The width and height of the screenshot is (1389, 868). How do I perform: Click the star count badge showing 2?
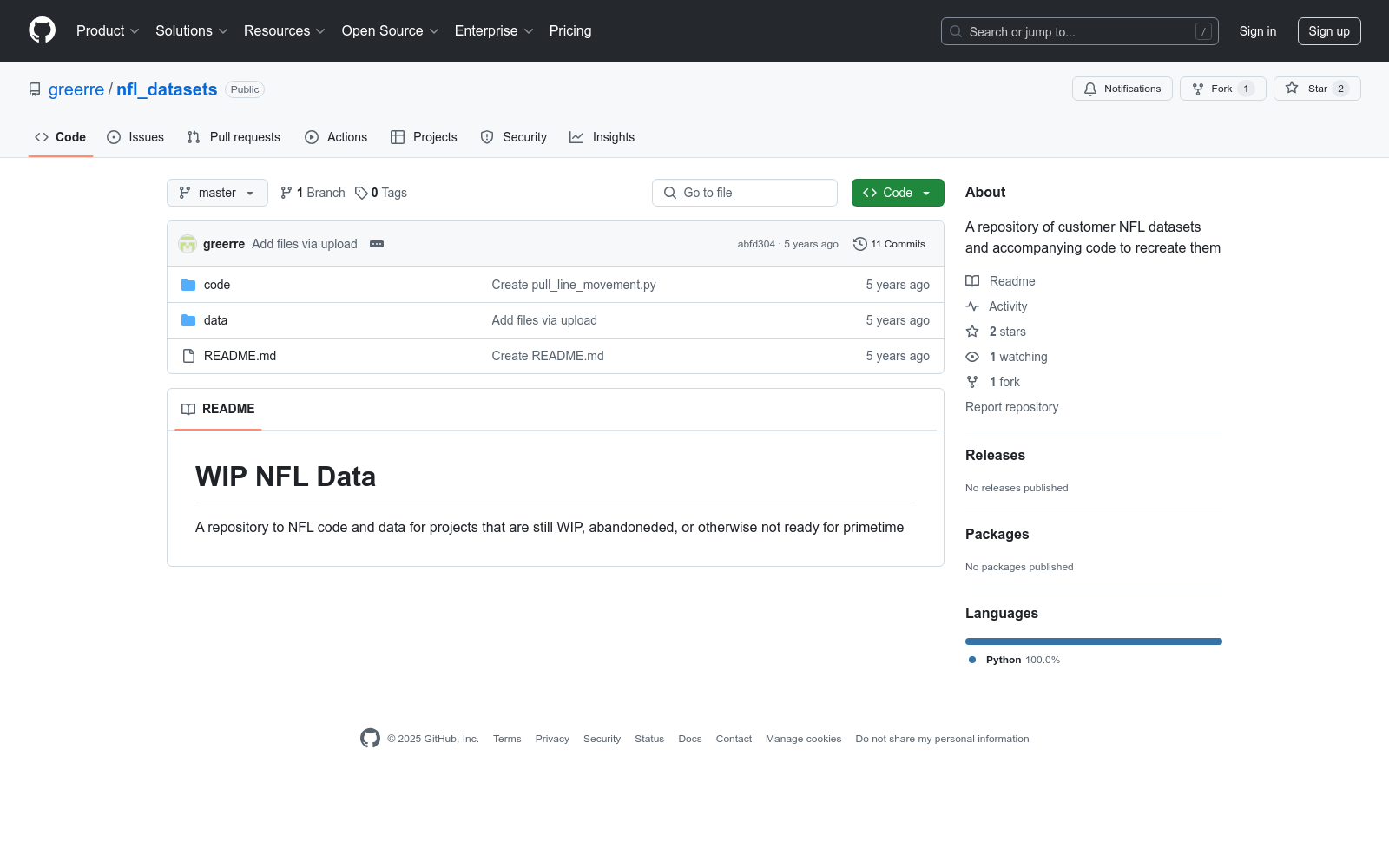[1340, 89]
